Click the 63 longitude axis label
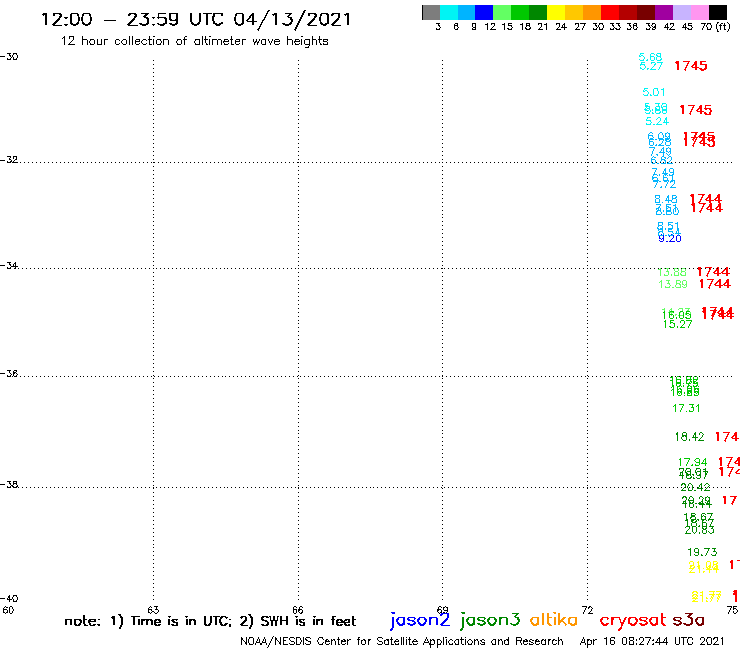Screen dimensions: 740x650 pos(153,610)
